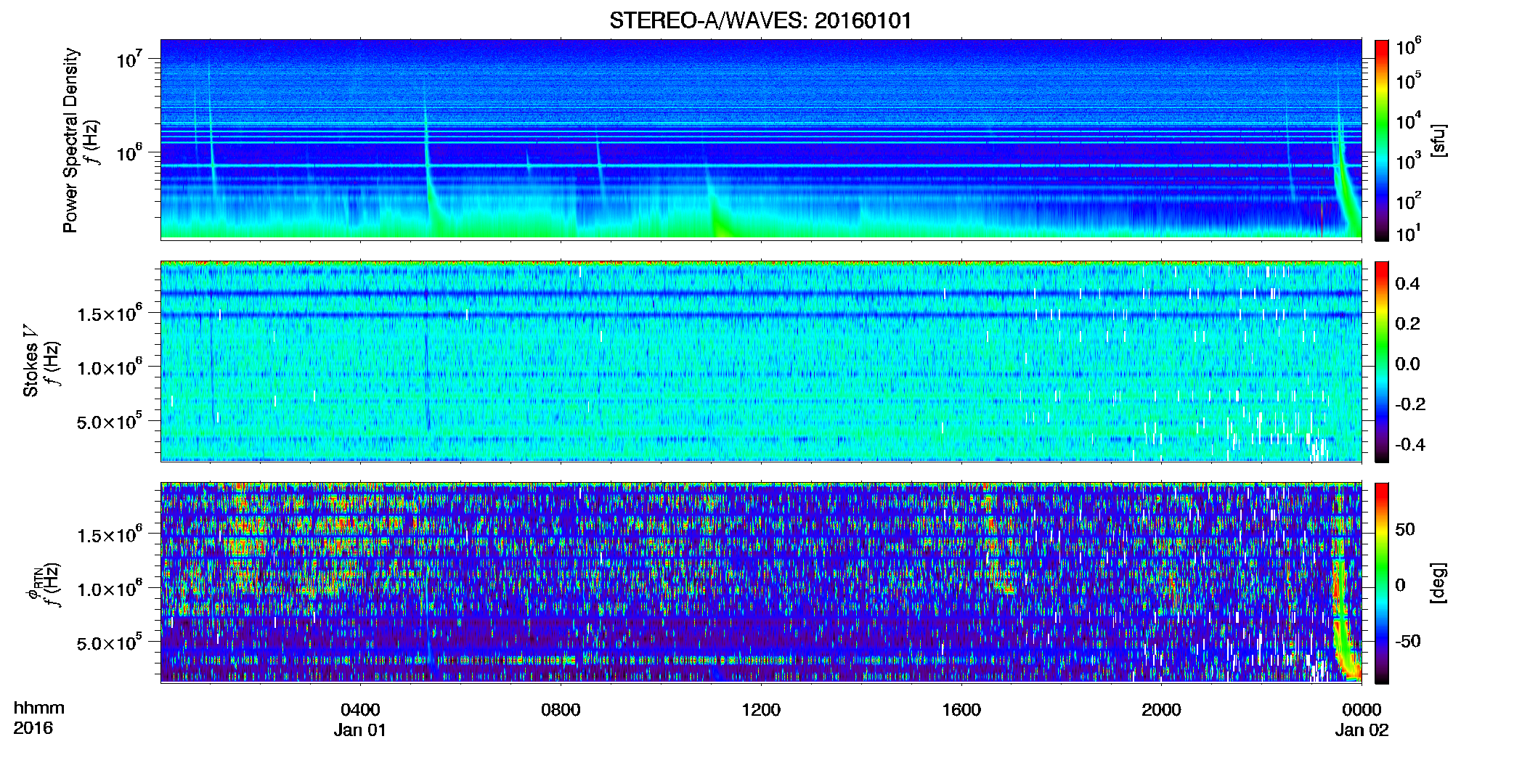
Task: Click the 2016 year label
Action: [x=33, y=728]
